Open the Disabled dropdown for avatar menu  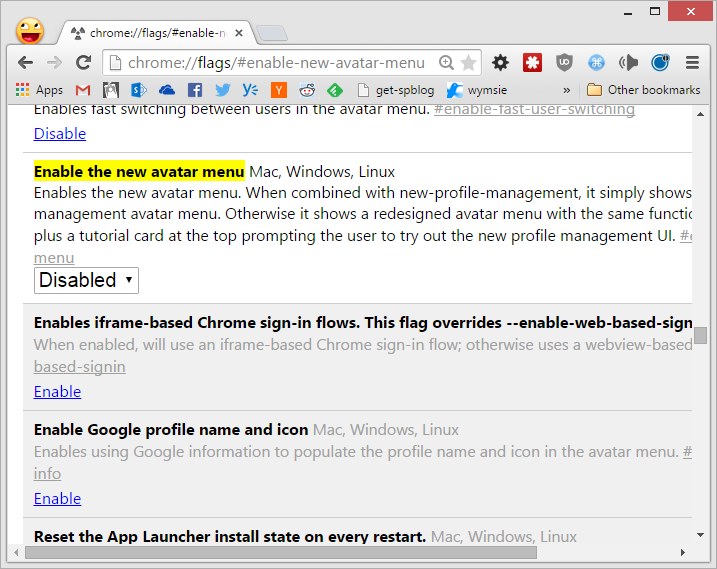(86, 280)
